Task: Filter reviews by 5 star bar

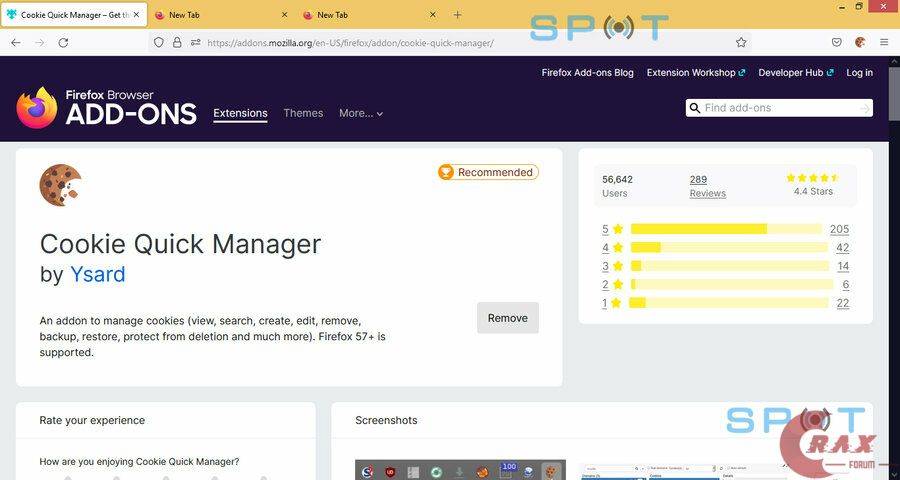Action: pos(726,229)
